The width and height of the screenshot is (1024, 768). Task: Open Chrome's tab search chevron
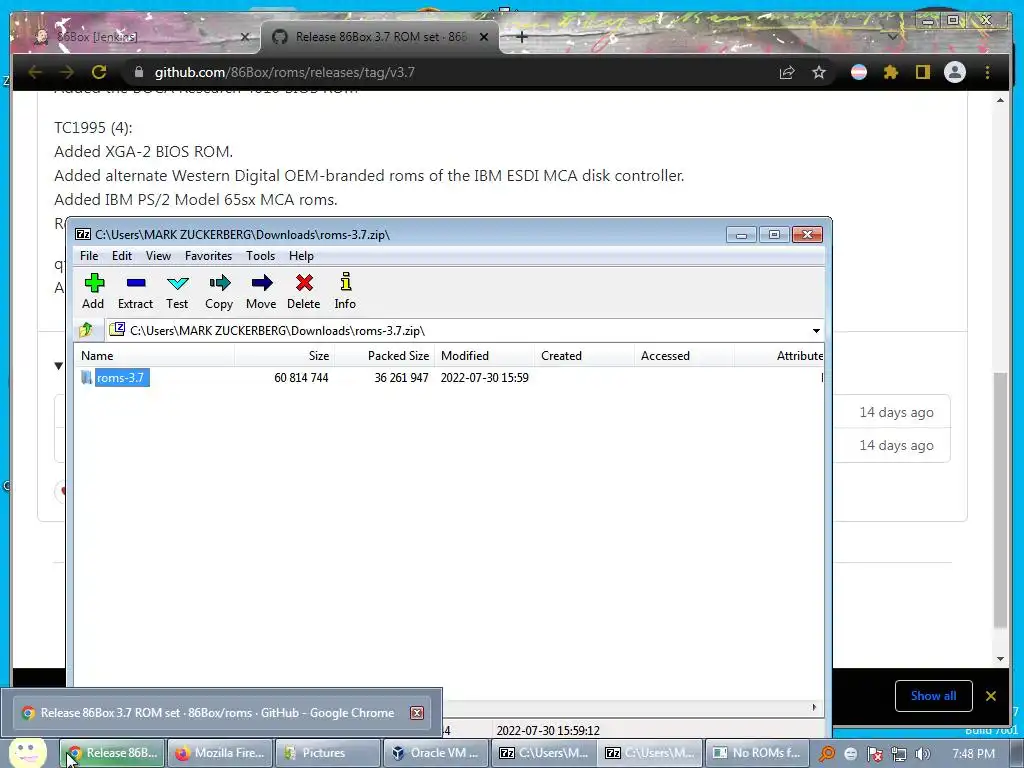pos(892,37)
